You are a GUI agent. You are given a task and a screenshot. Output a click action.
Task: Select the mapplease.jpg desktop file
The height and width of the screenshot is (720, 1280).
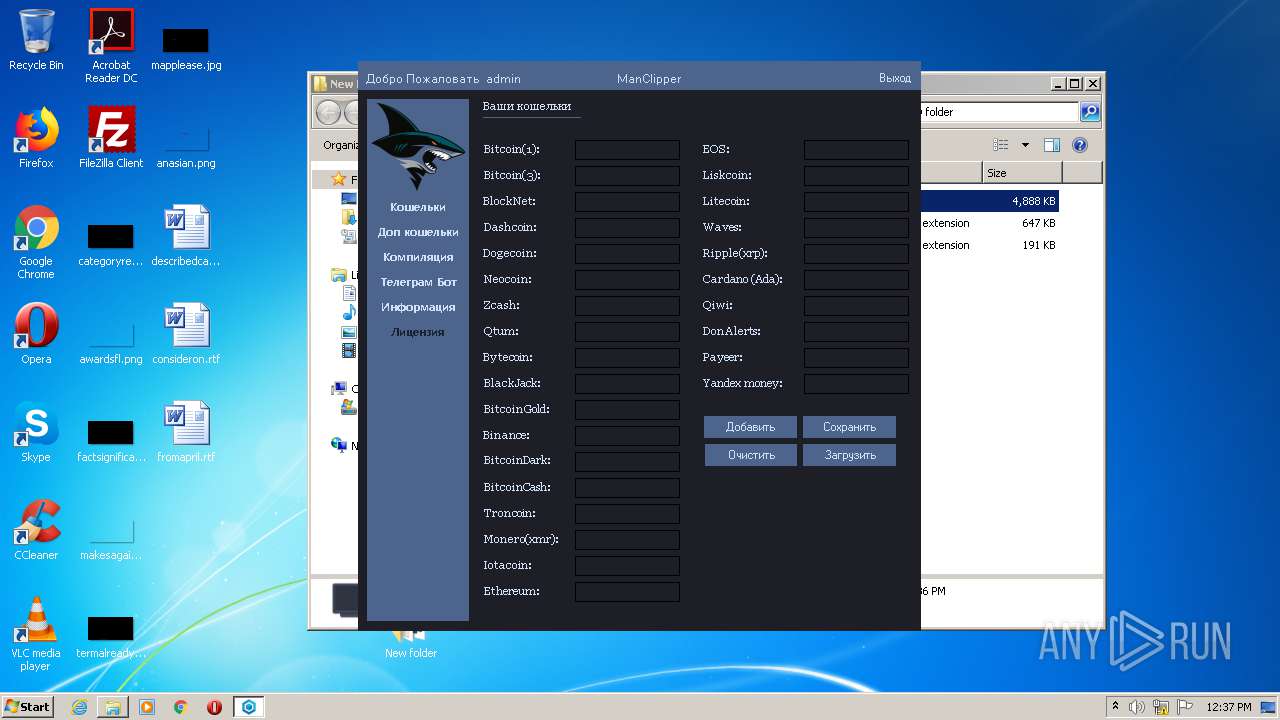186,48
